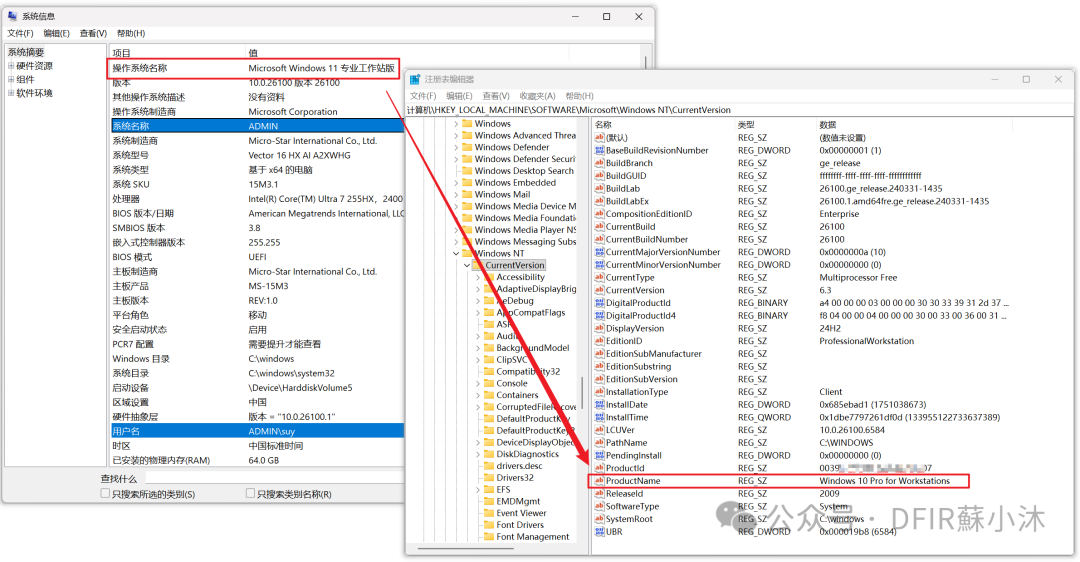Screen dimensions: 1080x562
Task: Click the Containers folder icon
Action: pos(489,395)
